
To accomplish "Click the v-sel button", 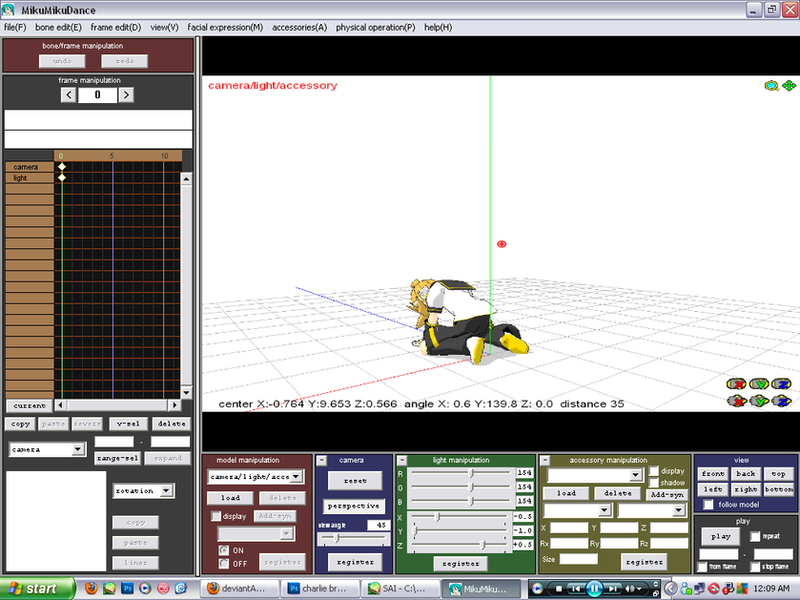I will point(128,424).
